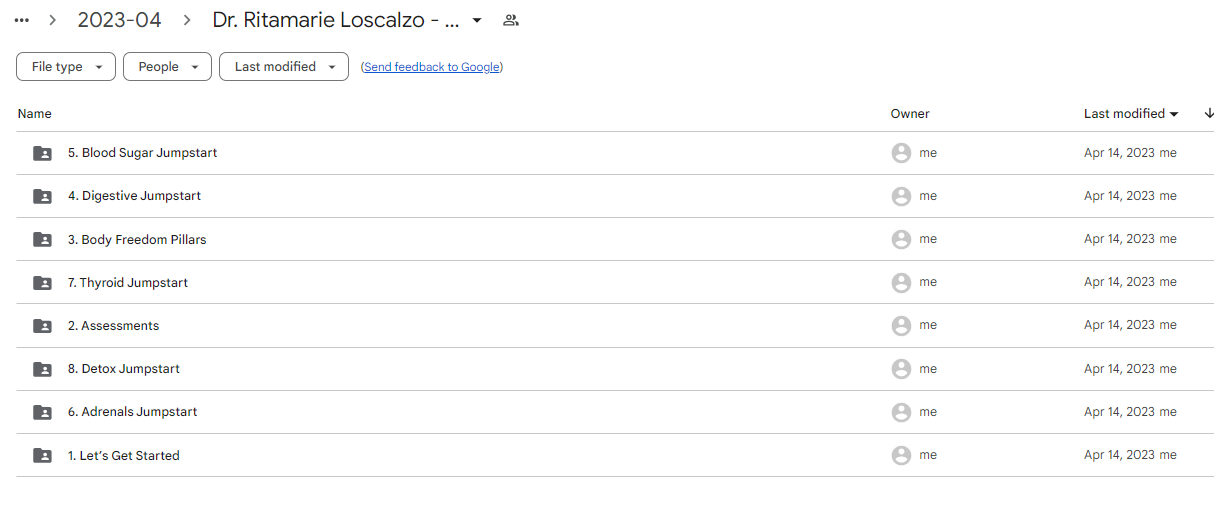Click owner avatar icon in Assessments row
The image size is (1214, 505).
point(901,326)
